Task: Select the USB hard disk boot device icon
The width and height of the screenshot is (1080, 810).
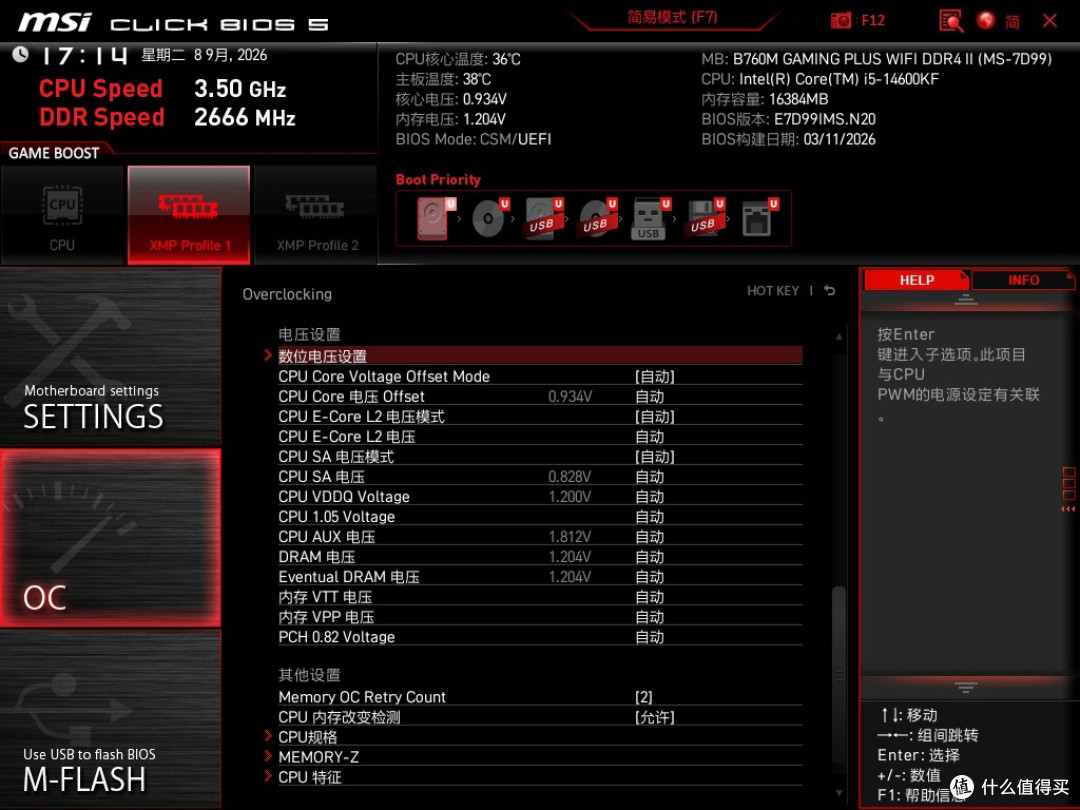Action: tap(544, 218)
